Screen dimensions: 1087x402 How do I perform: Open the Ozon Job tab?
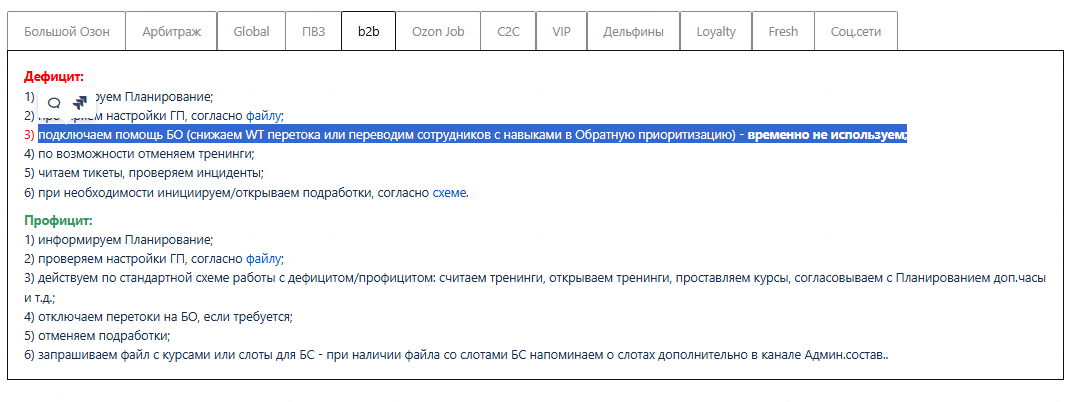point(438,31)
